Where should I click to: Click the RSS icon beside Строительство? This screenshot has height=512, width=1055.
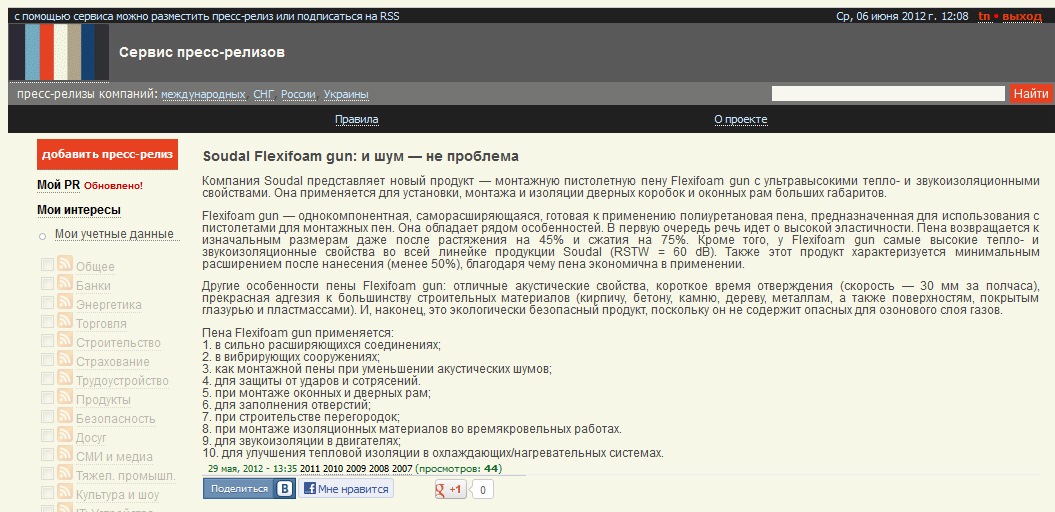65,340
